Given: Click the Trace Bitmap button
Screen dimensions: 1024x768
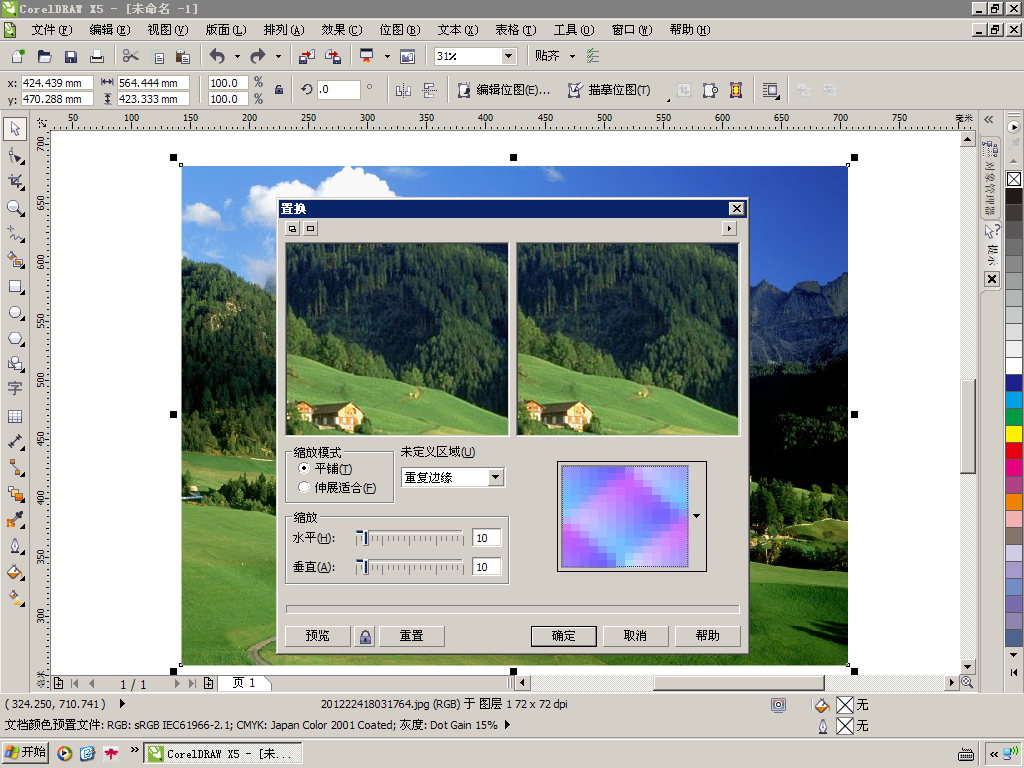Looking at the screenshot, I should click(609, 90).
